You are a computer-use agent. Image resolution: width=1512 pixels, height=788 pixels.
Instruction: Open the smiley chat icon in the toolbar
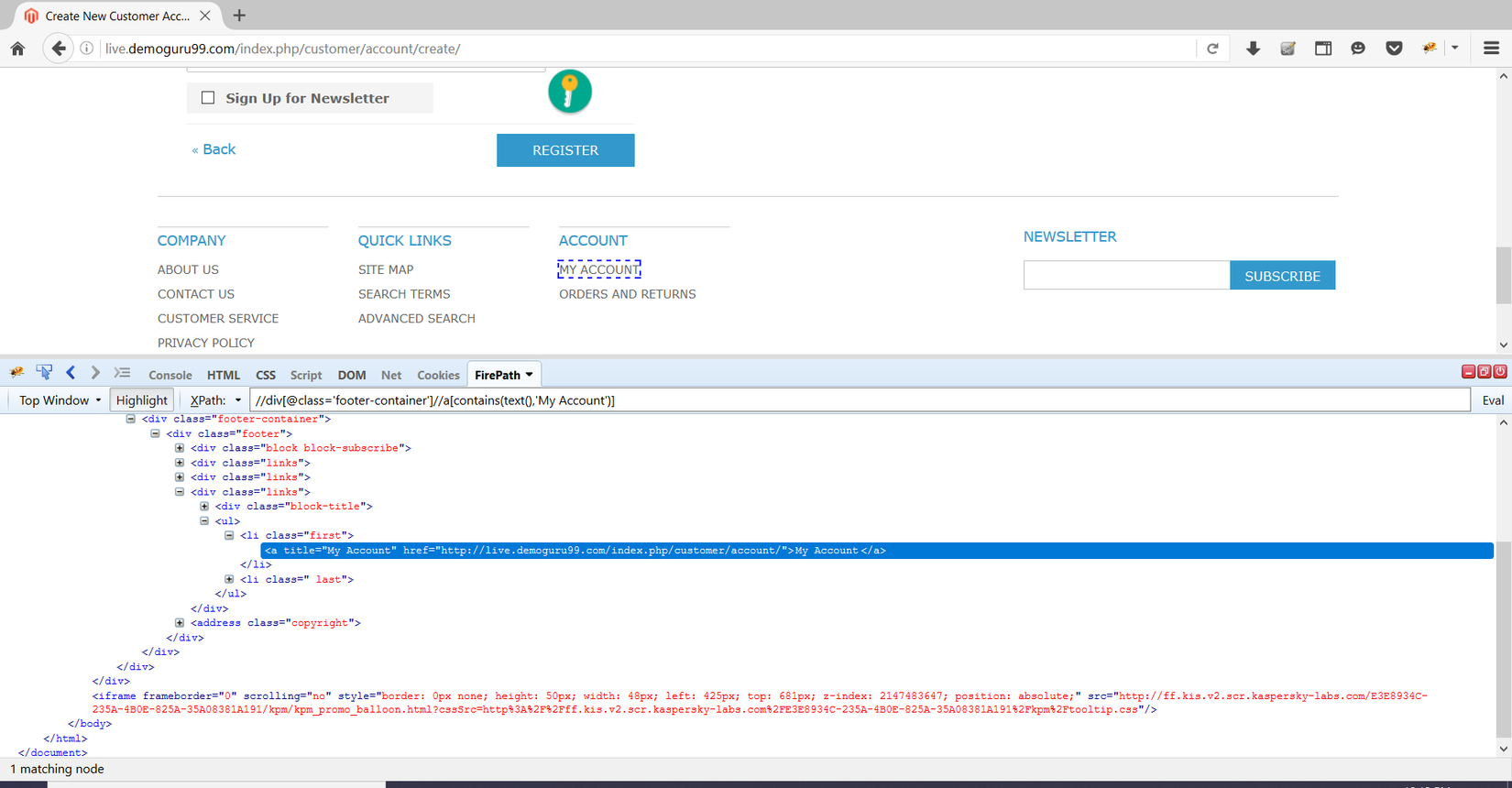[x=1358, y=49]
